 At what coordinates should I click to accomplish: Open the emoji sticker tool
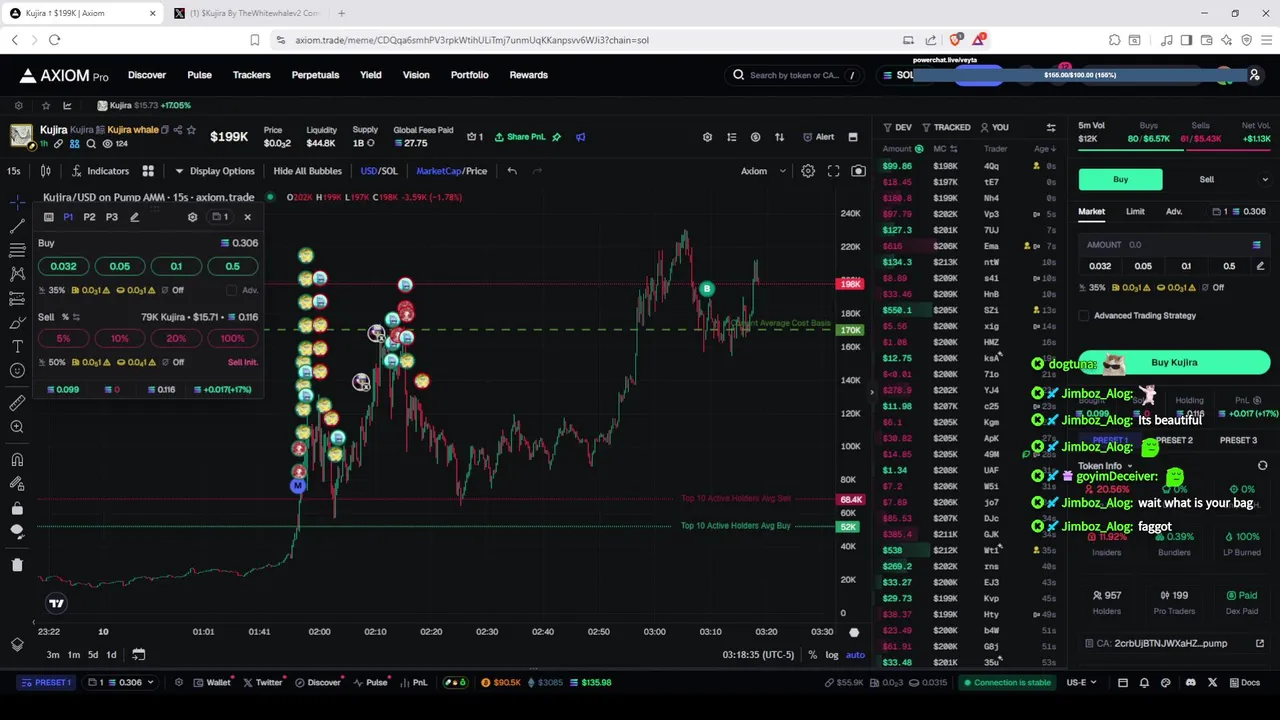[17, 371]
